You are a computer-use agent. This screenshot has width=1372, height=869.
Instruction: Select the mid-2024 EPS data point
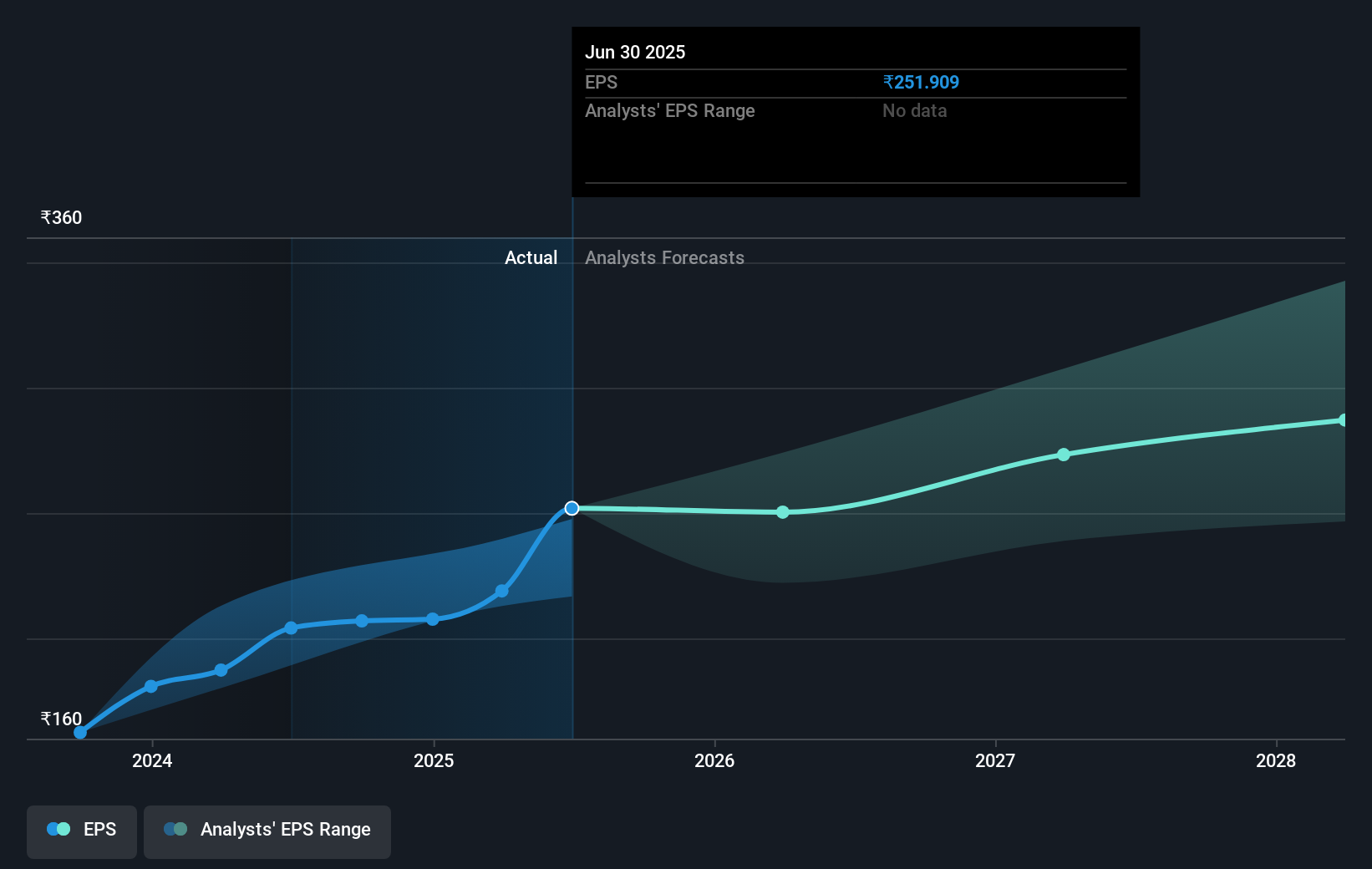tap(290, 628)
